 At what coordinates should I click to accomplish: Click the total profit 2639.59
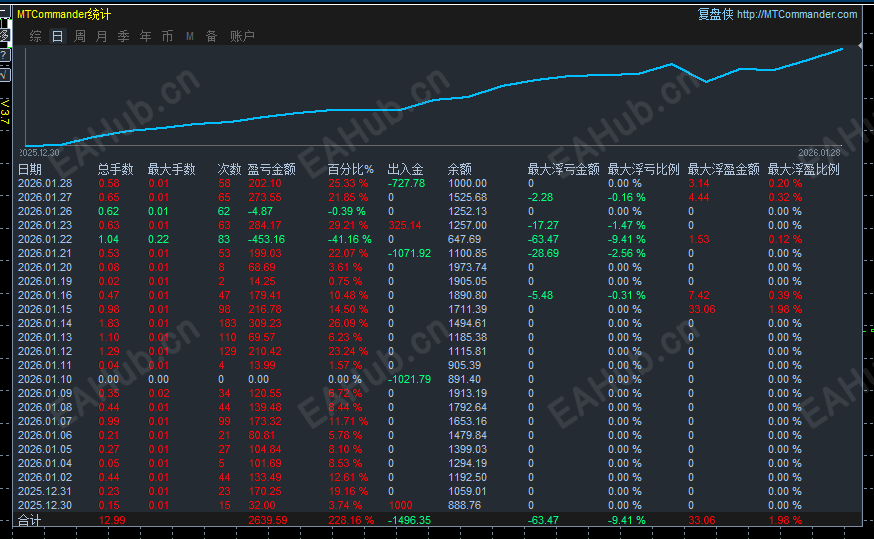click(268, 520)
